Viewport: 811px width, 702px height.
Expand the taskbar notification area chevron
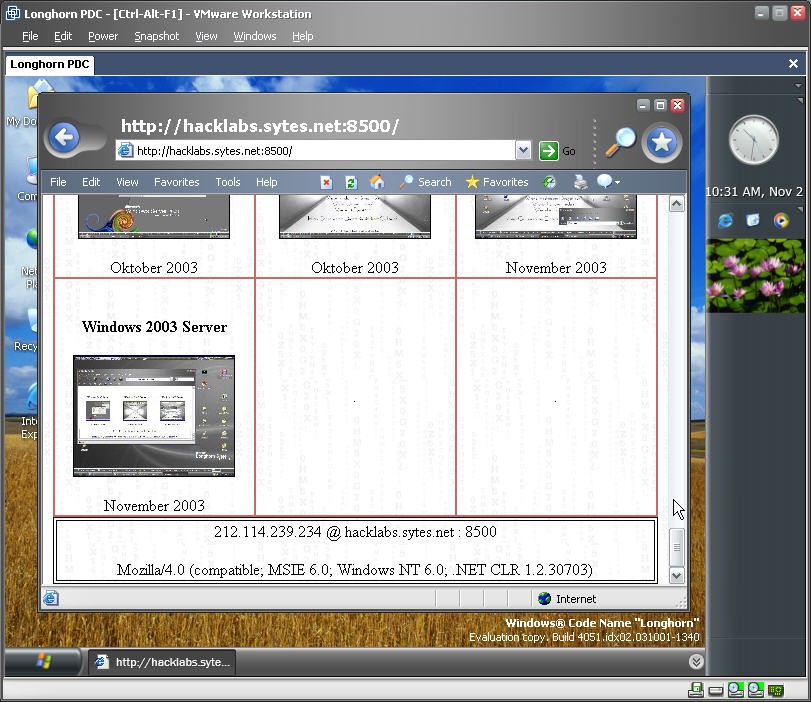[695, 661]
